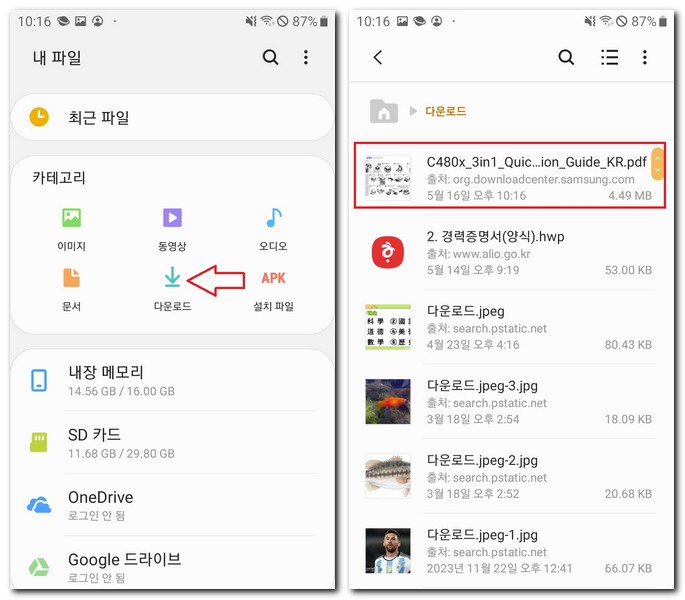Switch list view mode in 다운로드 screen
Image resolution: width=685 pixels, height=600 pixels.
[609, 57]
